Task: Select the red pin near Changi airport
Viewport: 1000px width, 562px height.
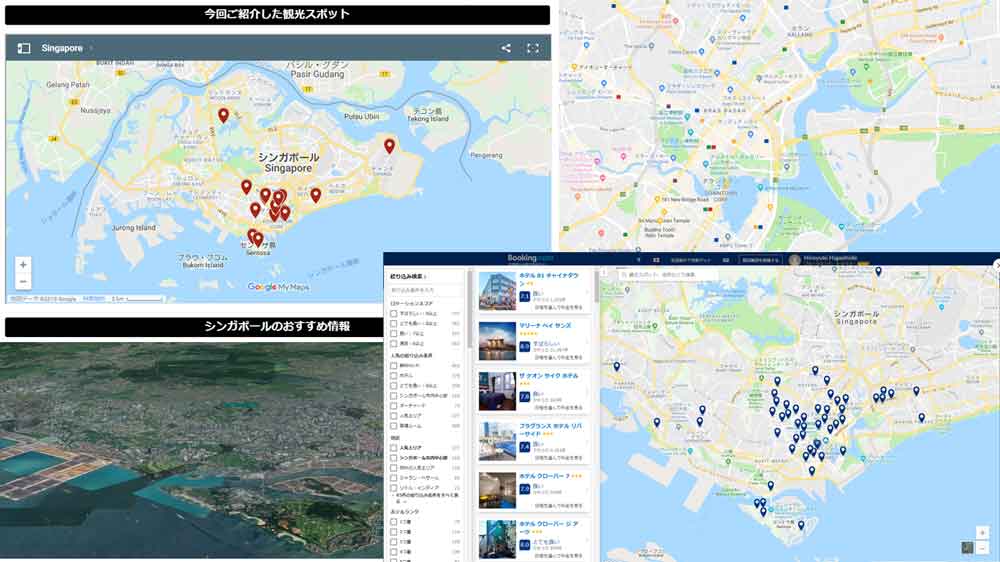Action: click(389, 145)
